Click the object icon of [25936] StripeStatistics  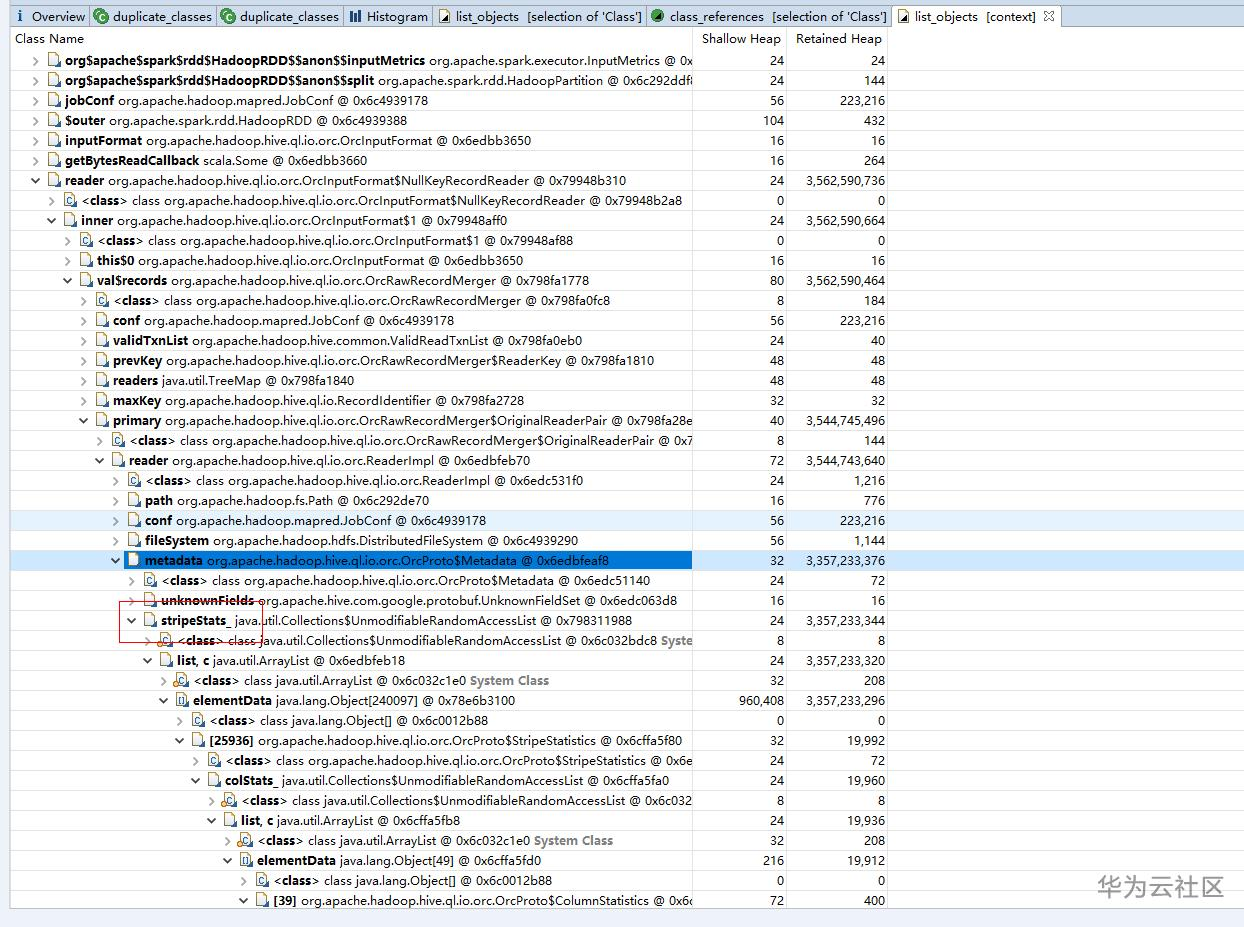[x=198, y=740]
